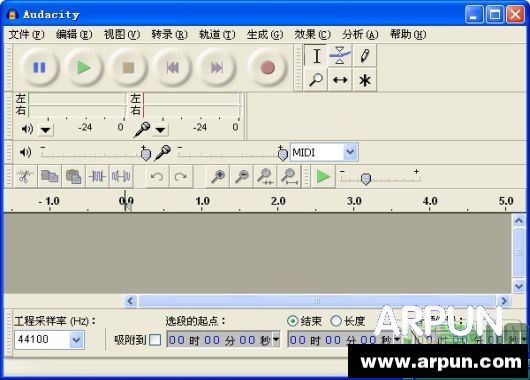Select the Envelope tool
The width and height of the screenshot is (530, 380).
click(x=340, y=56)
